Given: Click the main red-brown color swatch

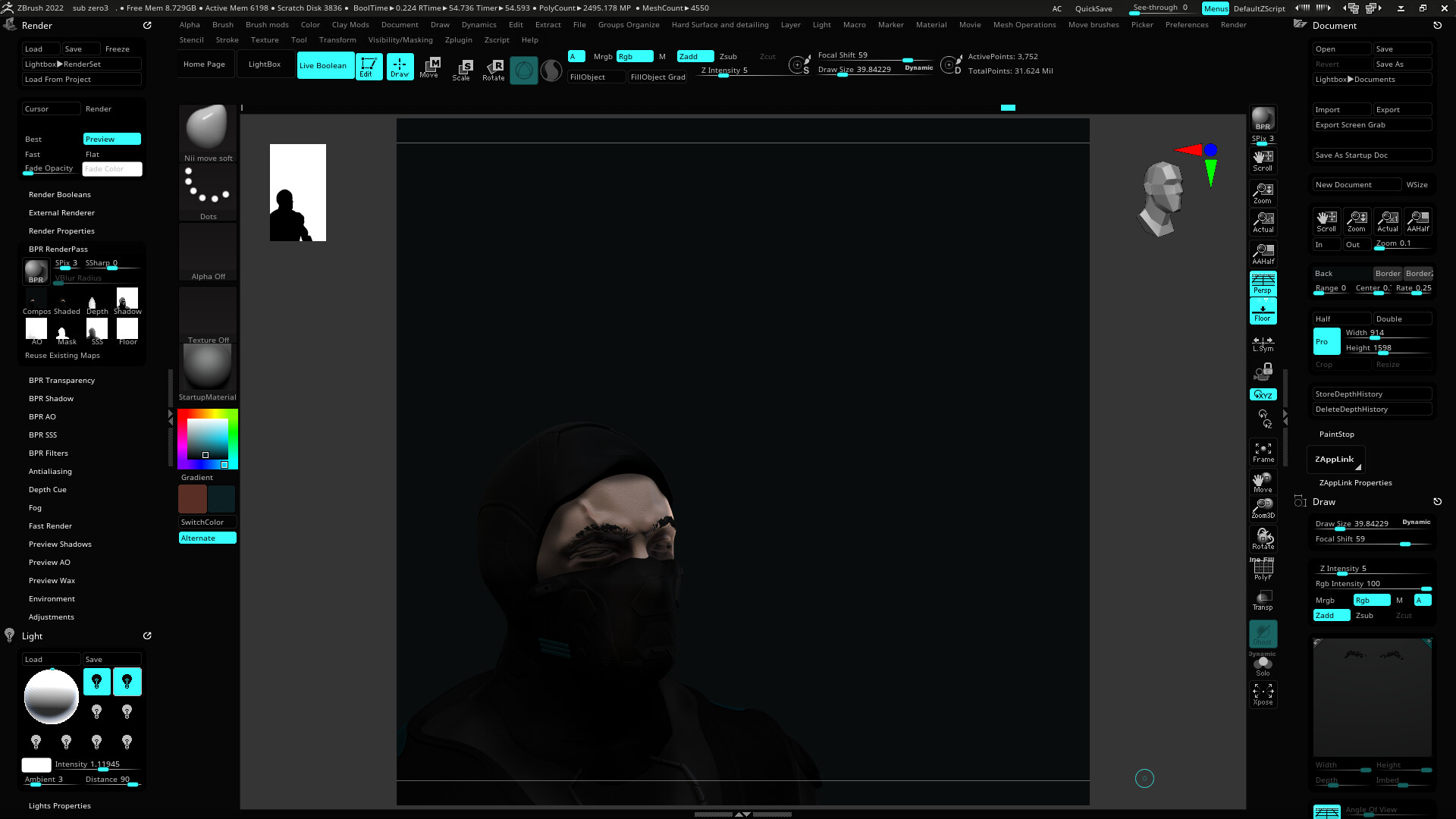Looking at the screenshot, I should [x=192, y=499].
